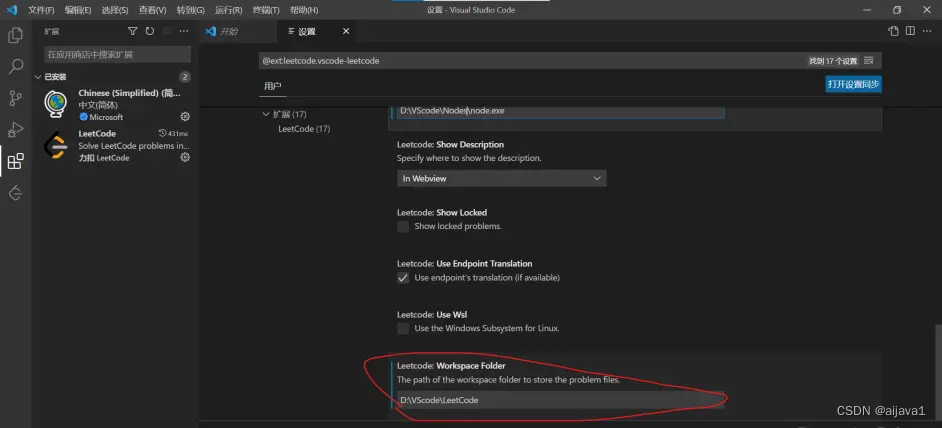Screen dimensions: 942x428
Task: Uncheck Use endpoint's translation checkbox
Action: pos(403,278)
